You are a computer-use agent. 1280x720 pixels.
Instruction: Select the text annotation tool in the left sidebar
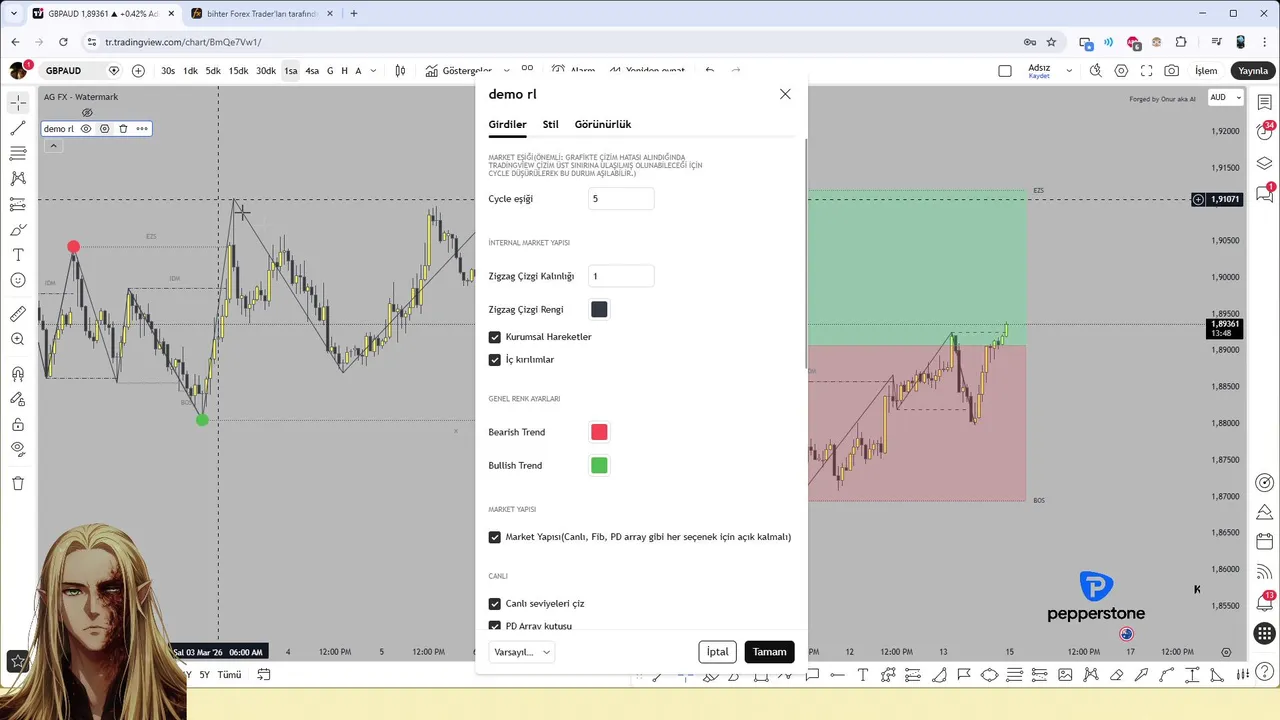tap(18, 255)
